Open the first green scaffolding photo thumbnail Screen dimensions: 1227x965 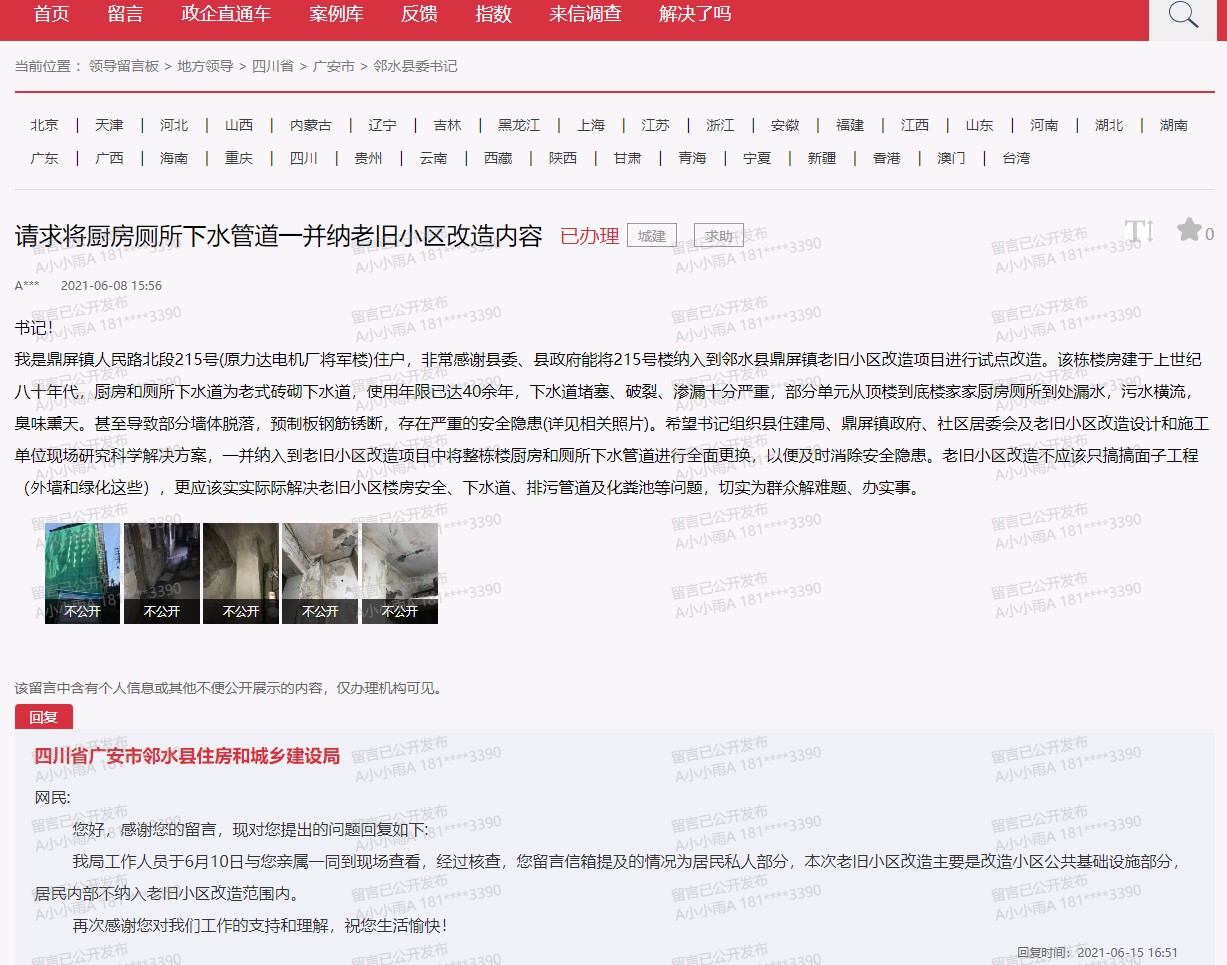point(82,573)
